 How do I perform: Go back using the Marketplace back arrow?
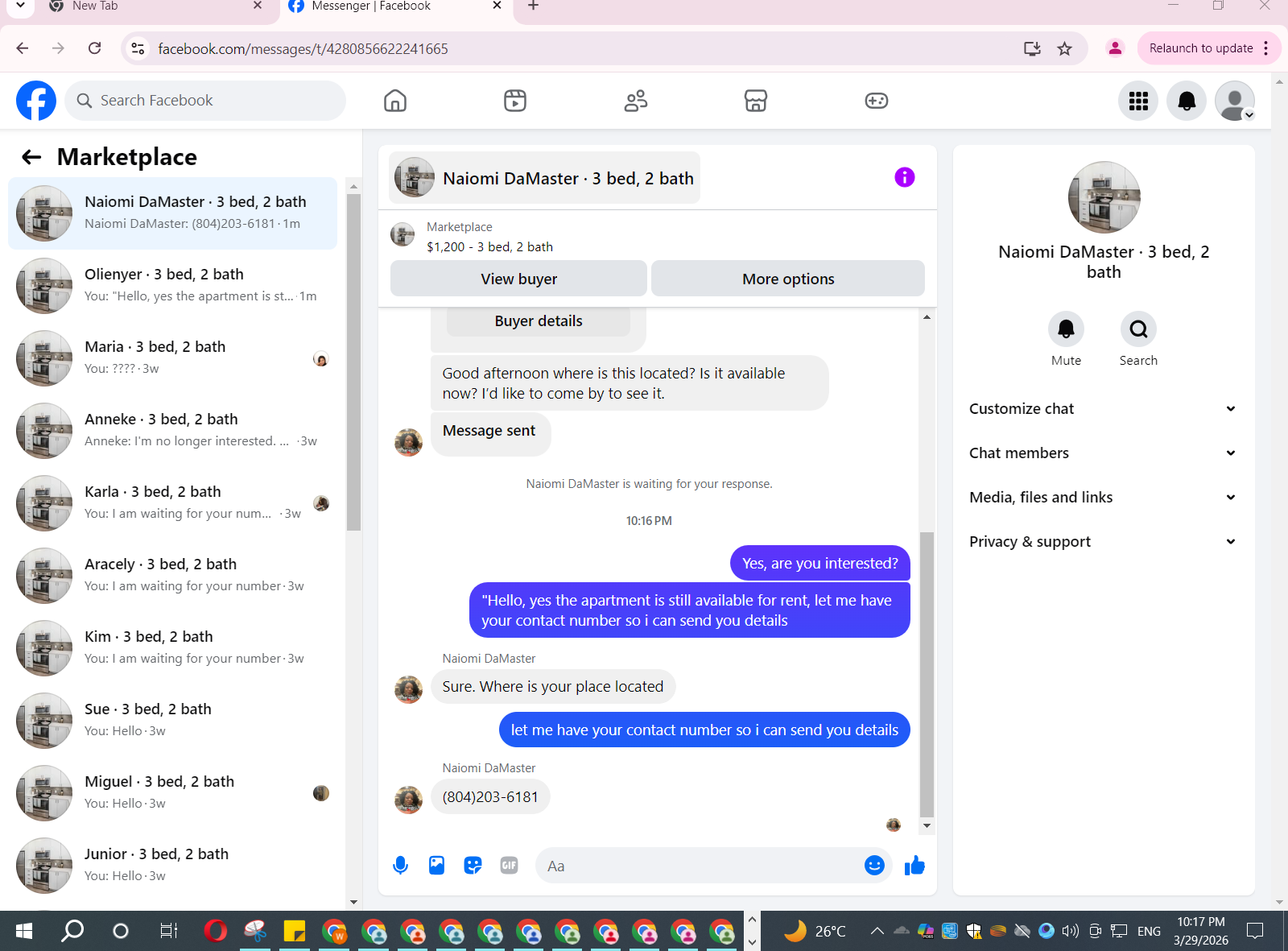coord(31,157)
